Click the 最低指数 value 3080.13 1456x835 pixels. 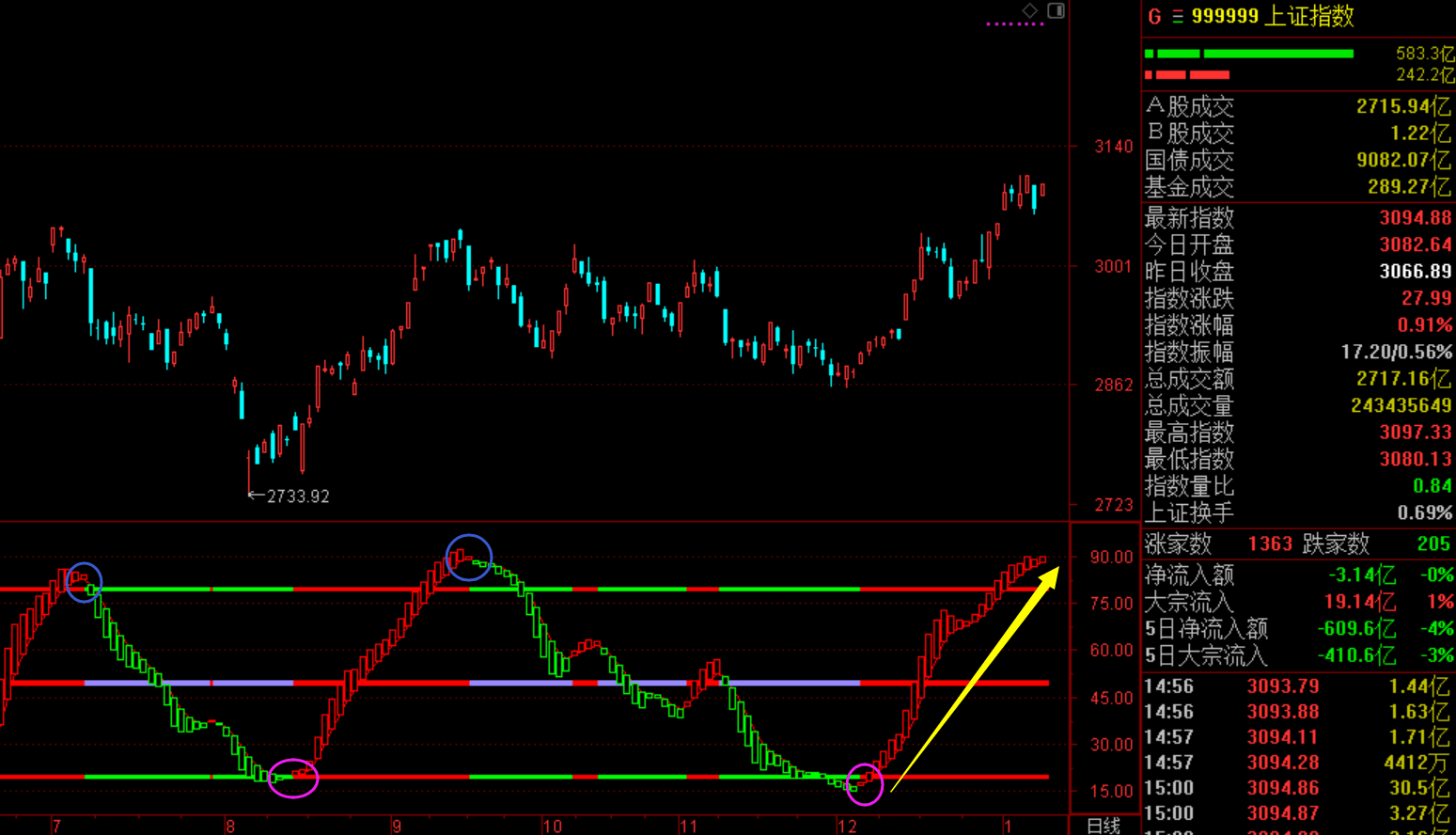[x=1416, y=459]
